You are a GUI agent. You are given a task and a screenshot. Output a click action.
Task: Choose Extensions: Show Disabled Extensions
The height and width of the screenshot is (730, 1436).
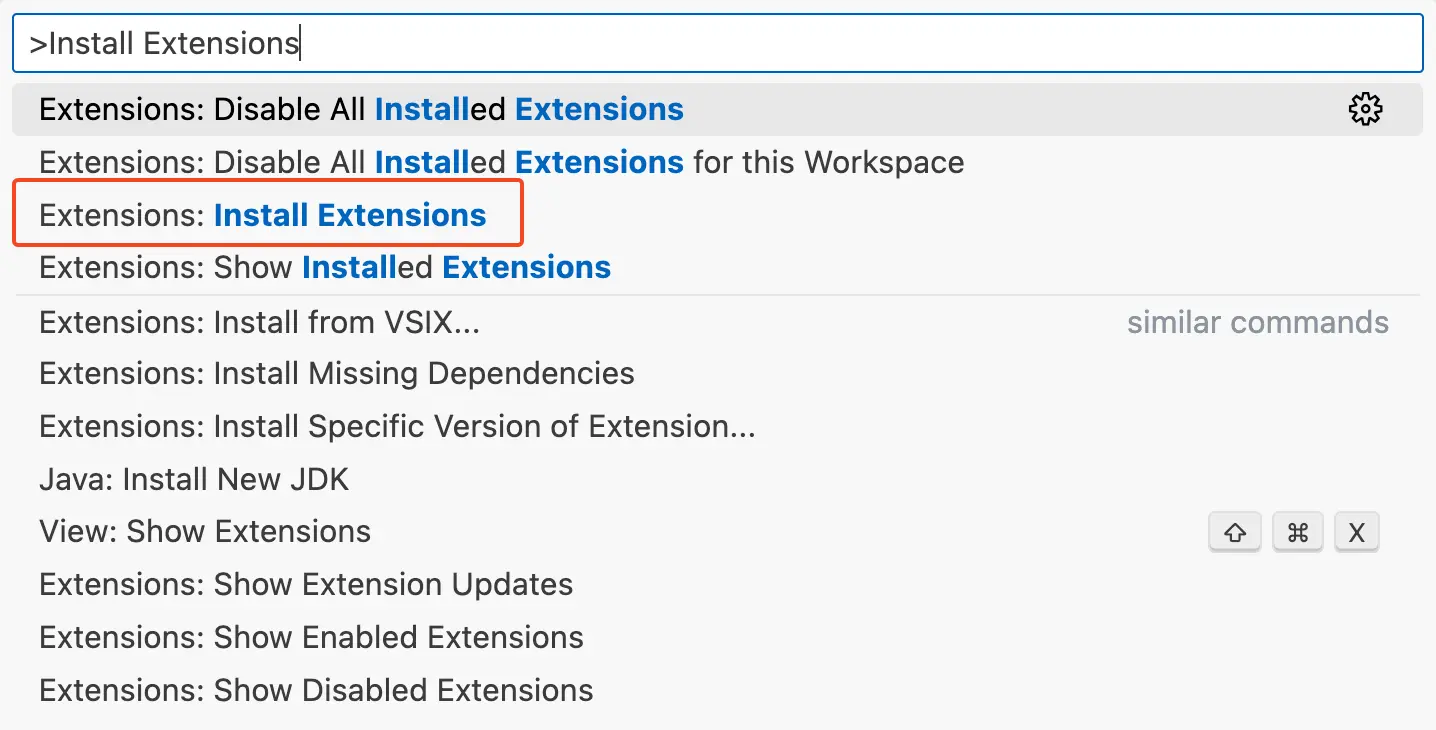(x=316, y=690)
